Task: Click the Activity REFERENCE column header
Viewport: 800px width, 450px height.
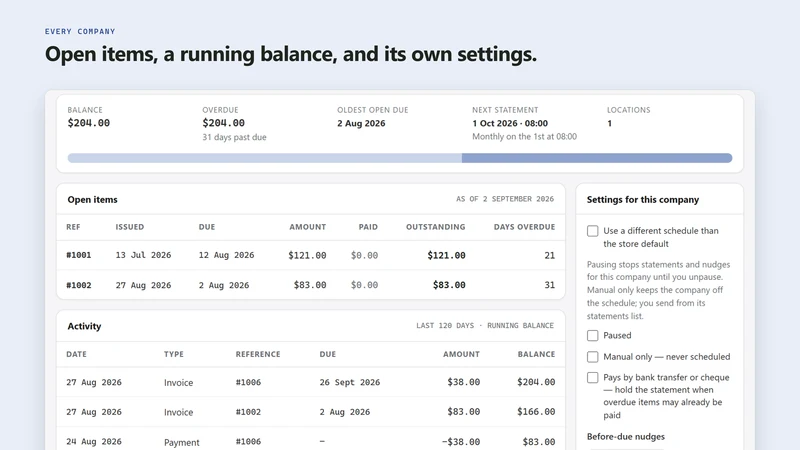Action: click(258, 354)
